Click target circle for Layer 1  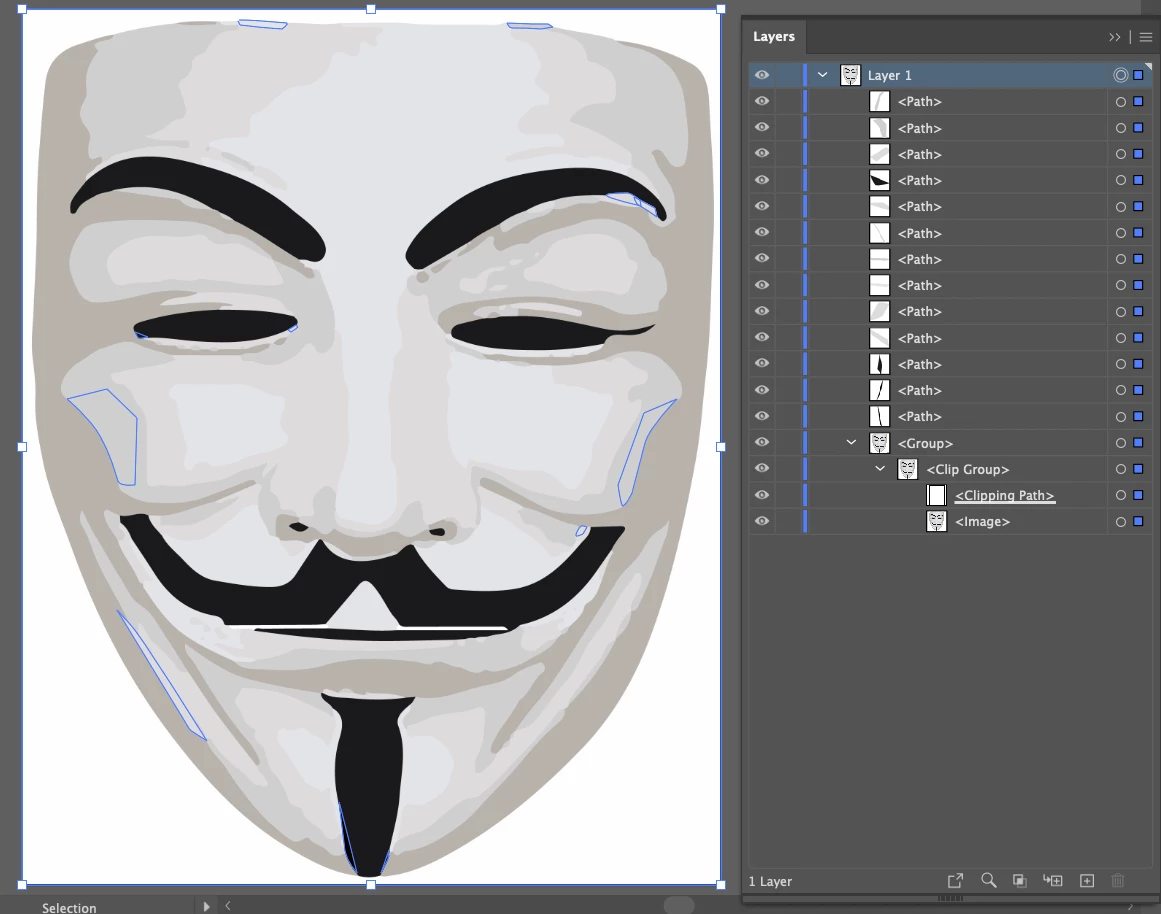click(1121, 75)
